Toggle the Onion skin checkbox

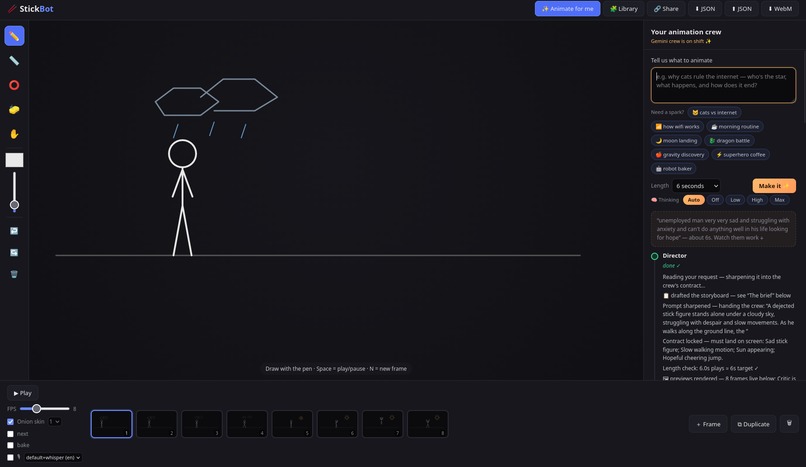click(x=10, y=422)
